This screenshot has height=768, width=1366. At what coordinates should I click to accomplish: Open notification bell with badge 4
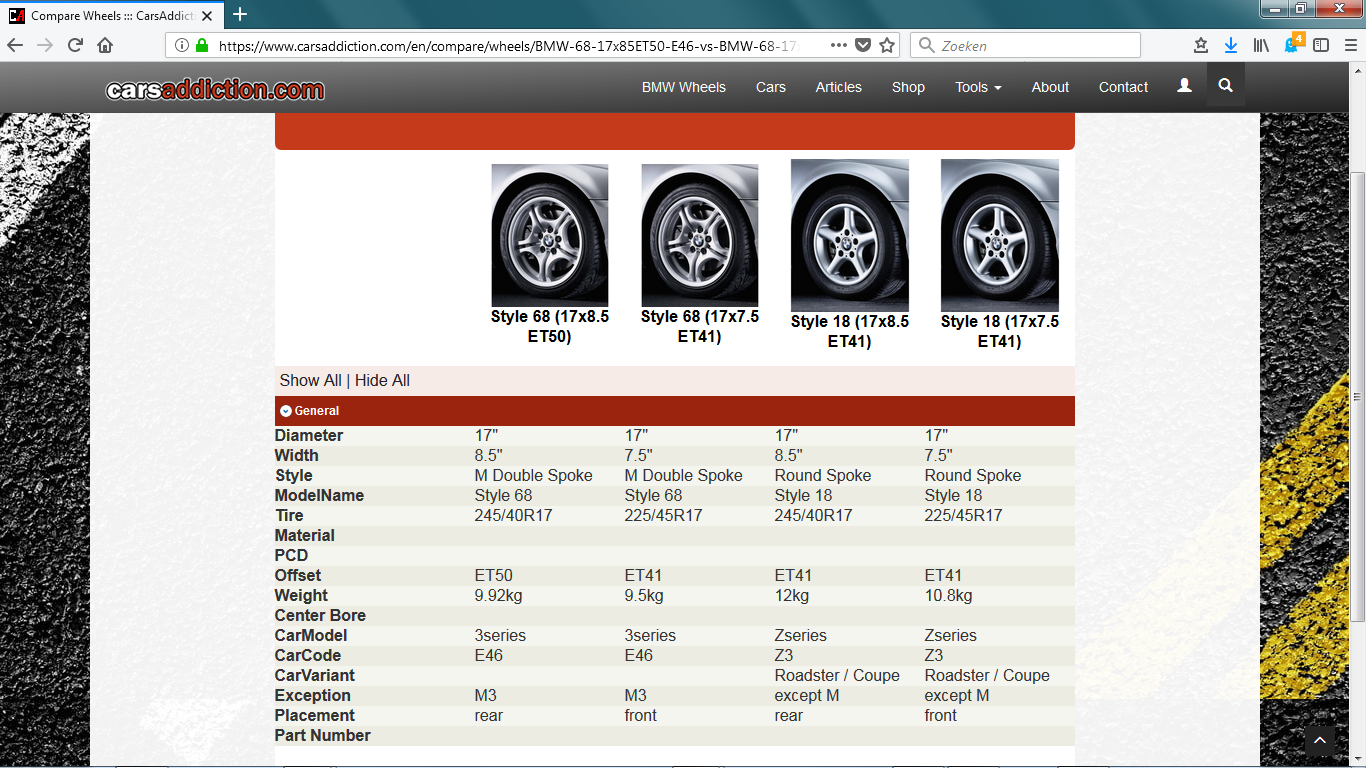[x=1292, y=44]
